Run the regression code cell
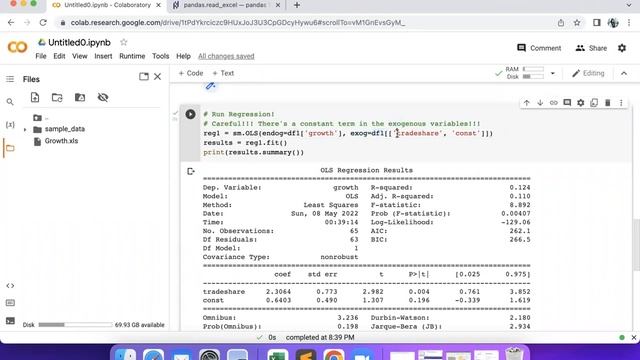Image resolution: width=640 pixels, height=360 pixels. coord(190,114)
